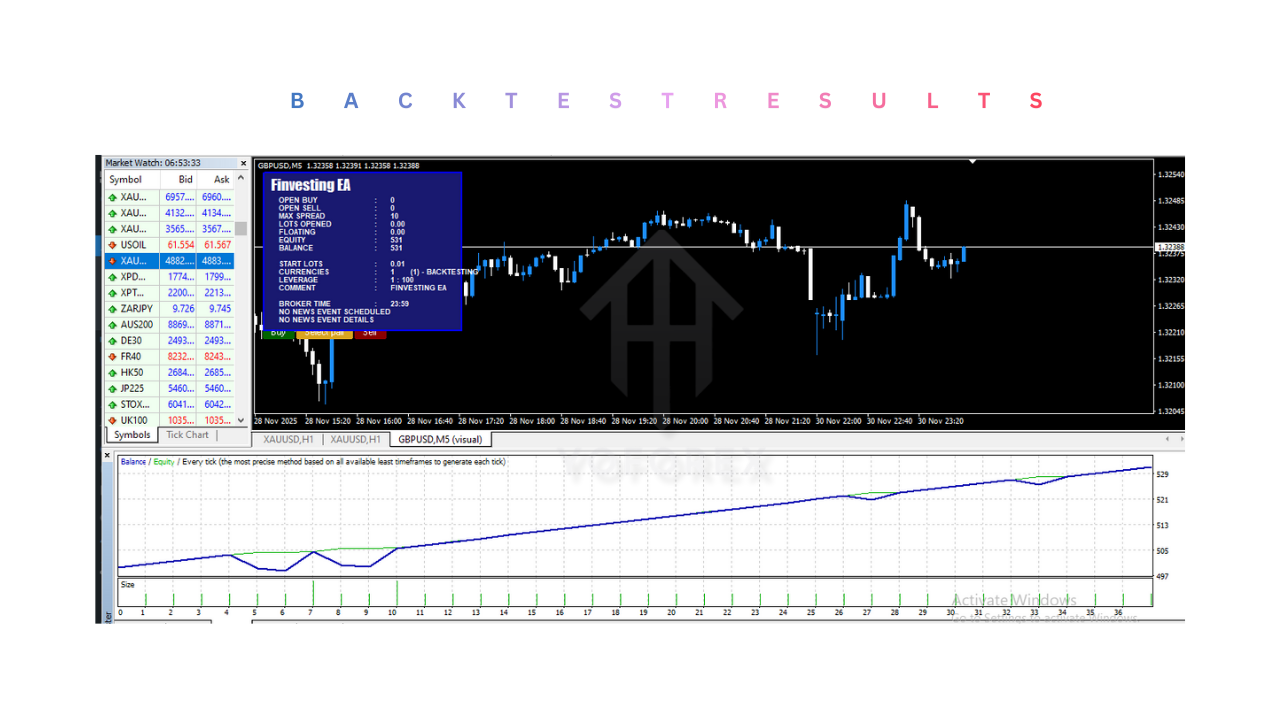Viewport: 1280px width, 720px height.
Task: Click the Balance legend label on the graph
Action: (x=133, y=462)
